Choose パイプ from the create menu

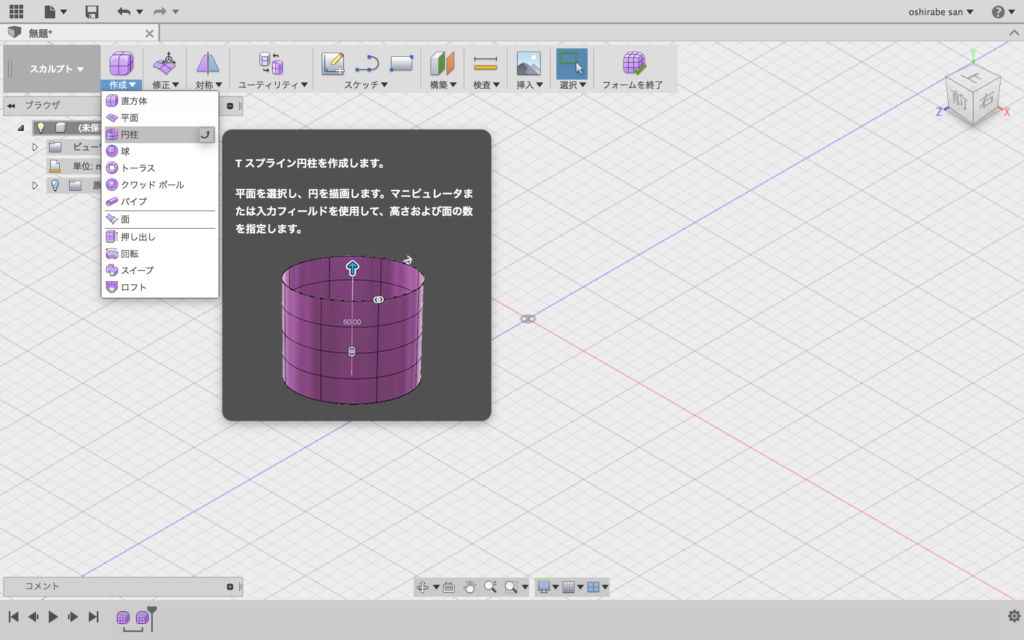(x=160, y=202)
